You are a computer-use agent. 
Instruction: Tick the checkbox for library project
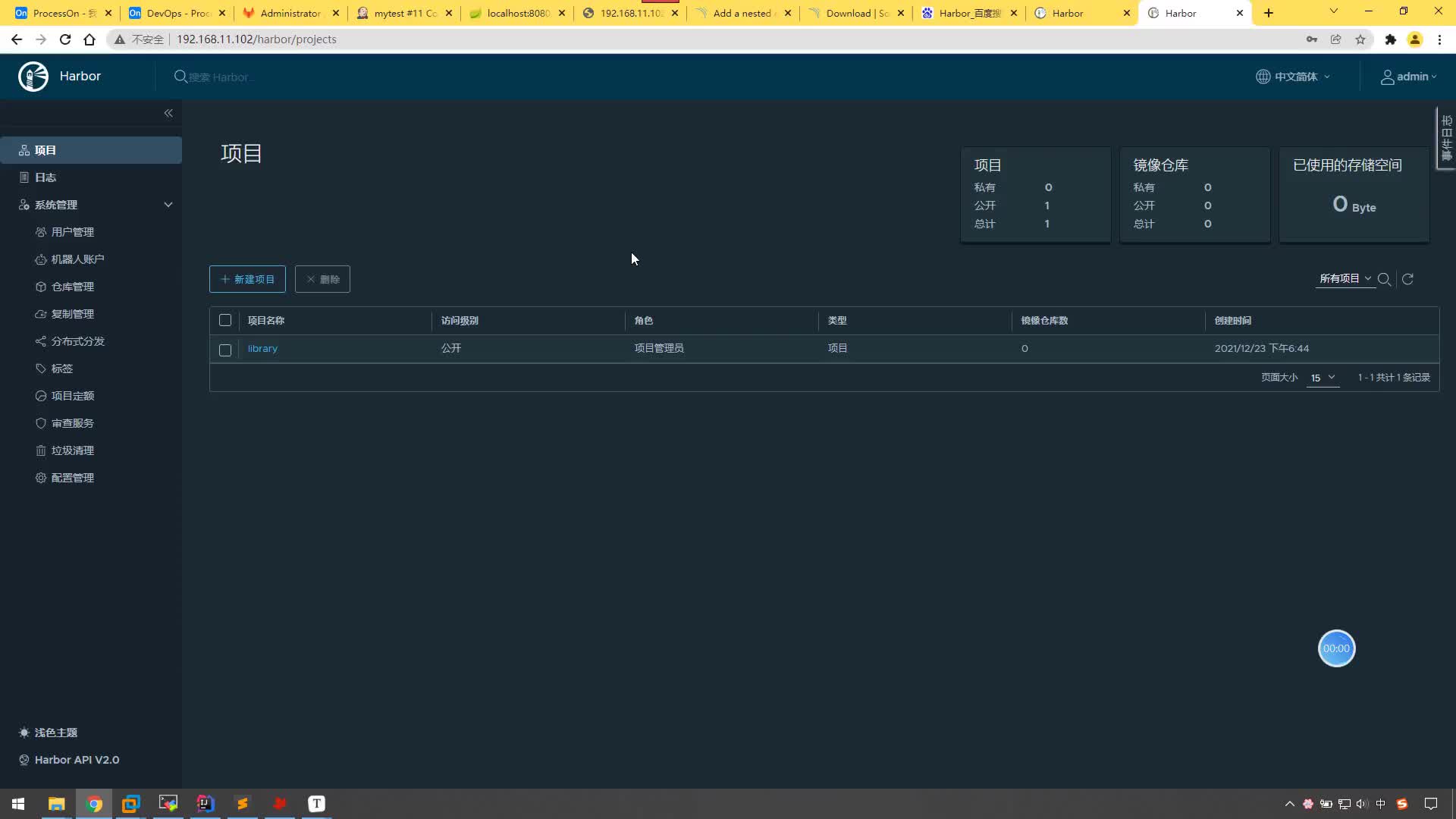225,350
